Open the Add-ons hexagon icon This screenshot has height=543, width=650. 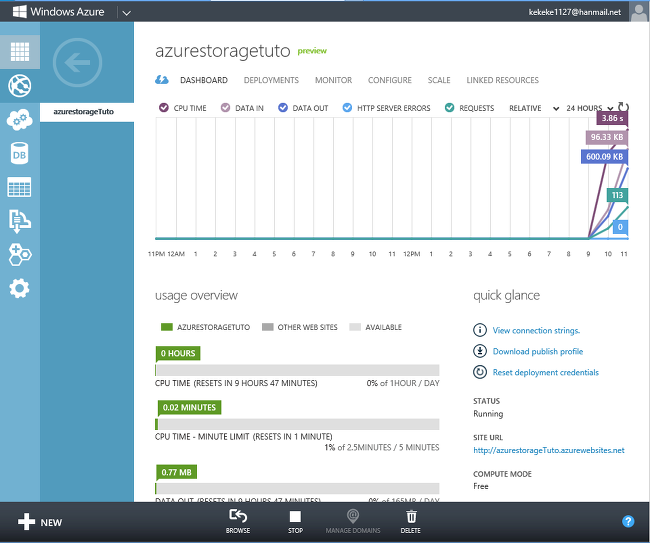[19, 254]
